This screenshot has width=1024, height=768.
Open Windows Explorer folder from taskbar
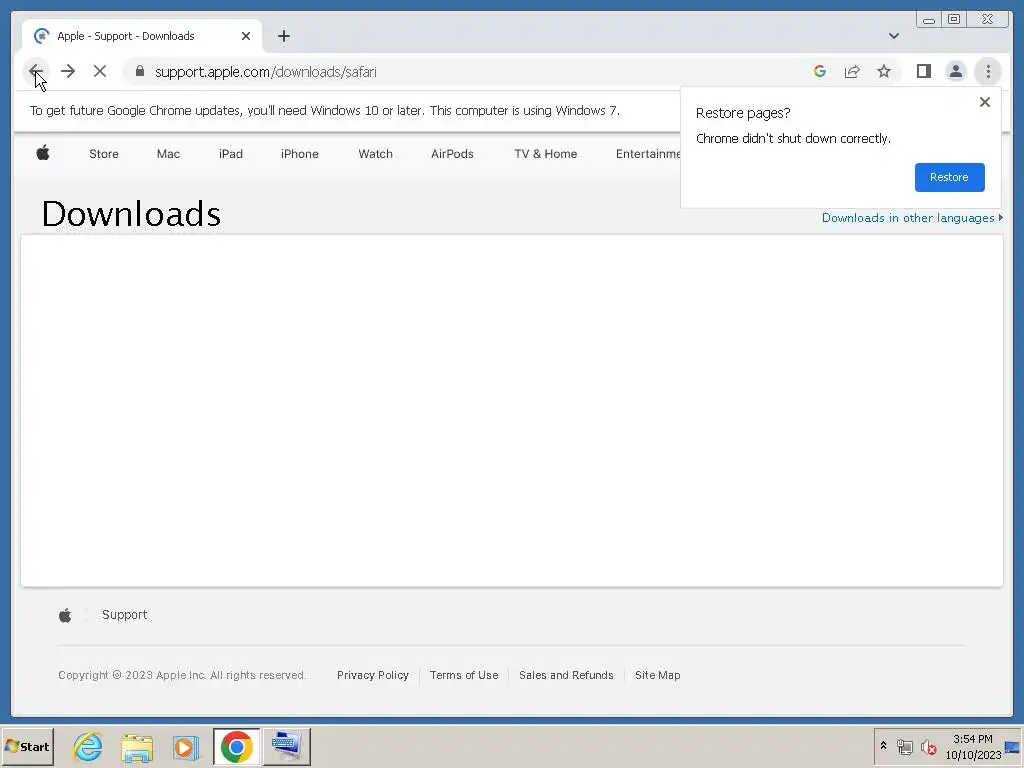[x=137, y=746]
